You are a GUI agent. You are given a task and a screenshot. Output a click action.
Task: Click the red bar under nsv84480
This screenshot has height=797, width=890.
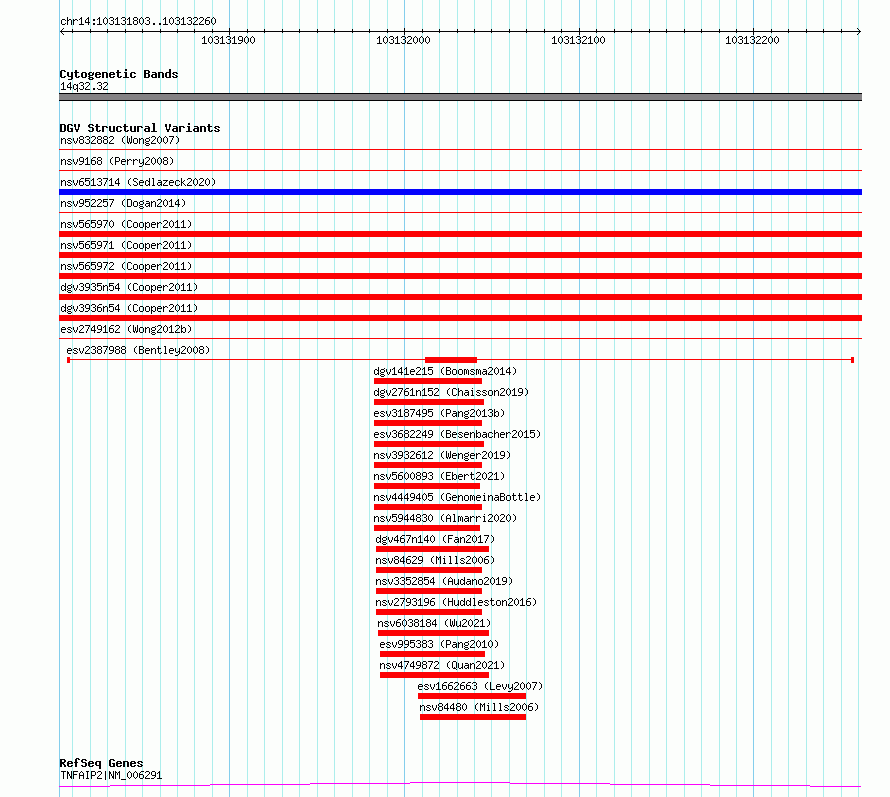pyautogui.click(x=473, y=717)
